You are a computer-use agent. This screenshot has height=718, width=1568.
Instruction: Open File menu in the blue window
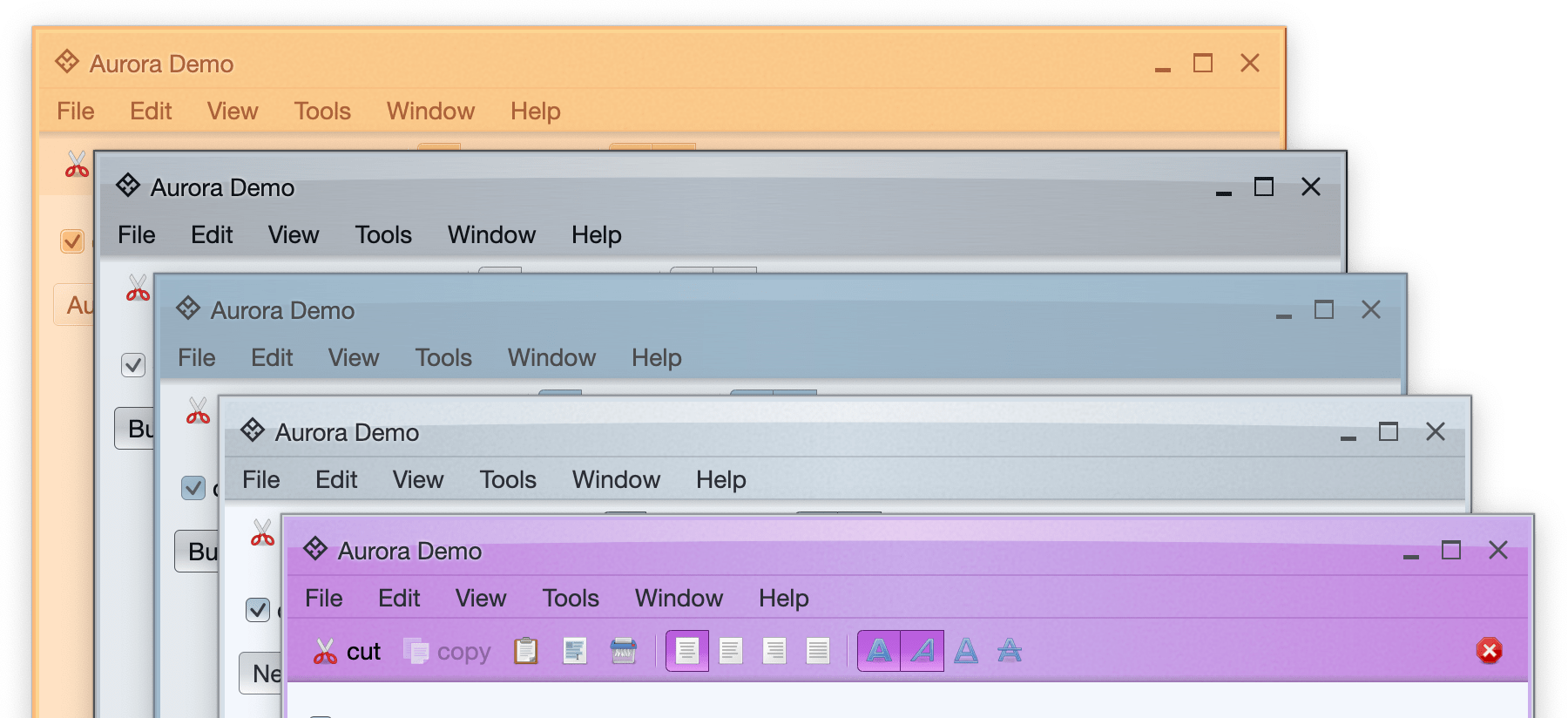coord(197,357)
